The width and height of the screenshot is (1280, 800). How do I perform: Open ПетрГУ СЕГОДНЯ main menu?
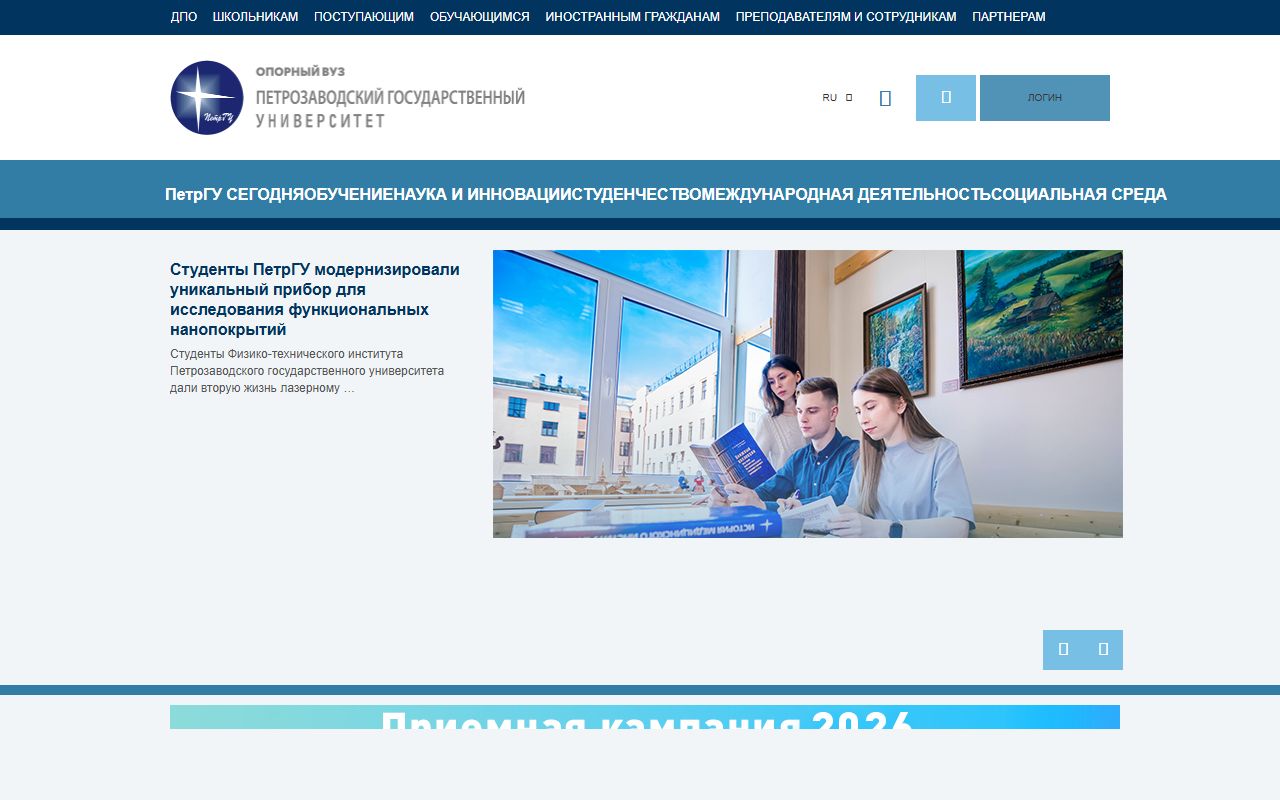[234, 194]
